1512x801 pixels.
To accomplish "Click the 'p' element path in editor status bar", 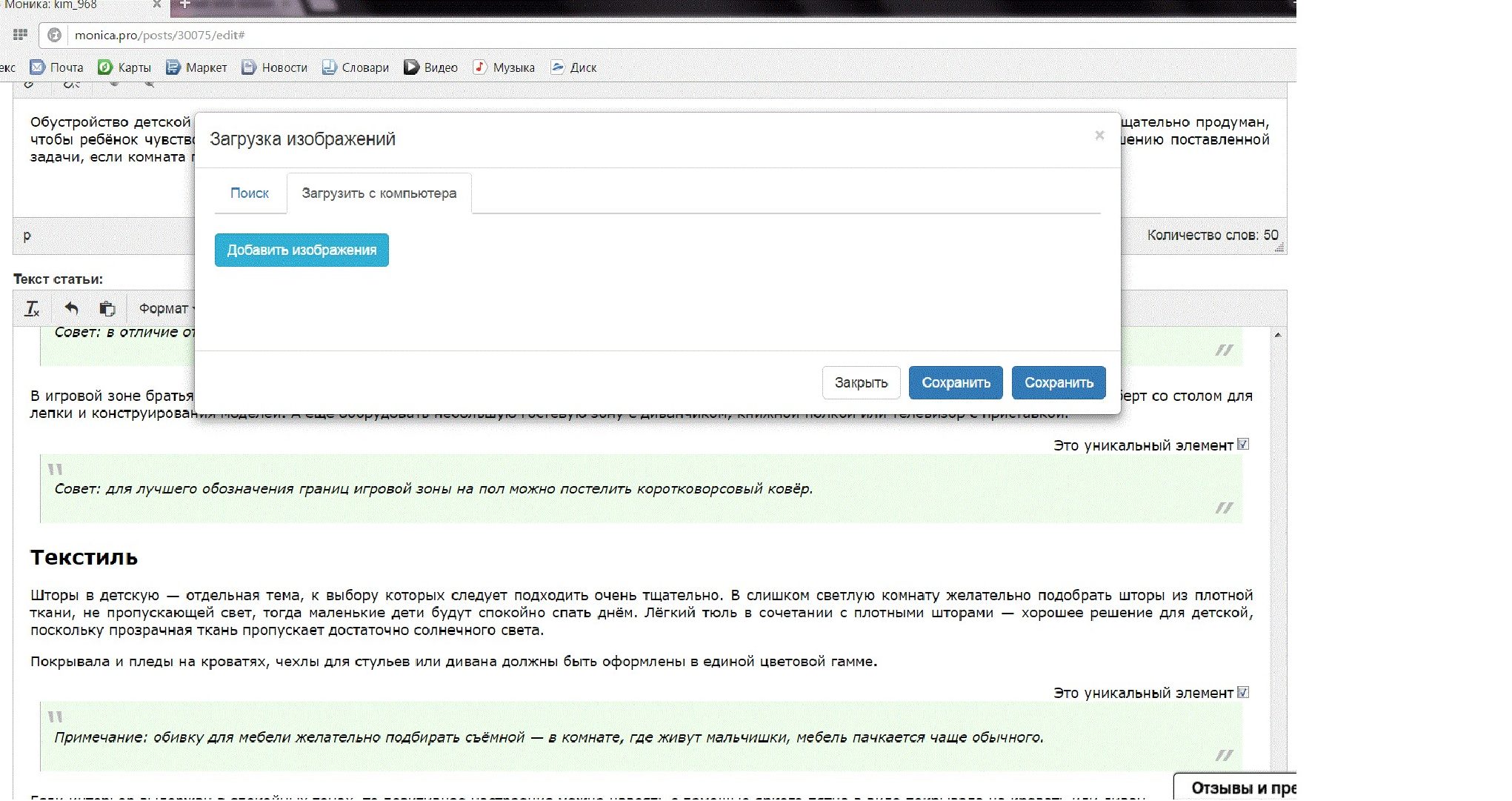I will point(27,236).
